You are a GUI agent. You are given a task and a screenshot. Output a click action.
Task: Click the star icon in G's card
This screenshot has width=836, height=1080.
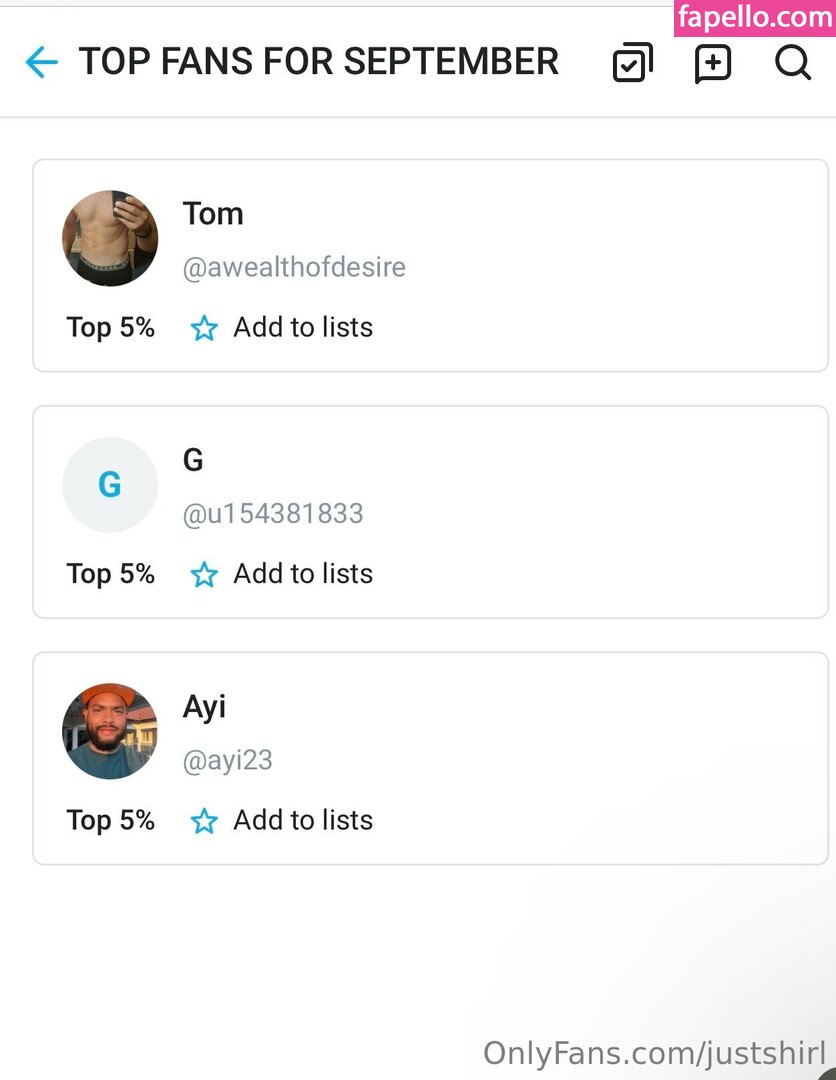point(204,574)
